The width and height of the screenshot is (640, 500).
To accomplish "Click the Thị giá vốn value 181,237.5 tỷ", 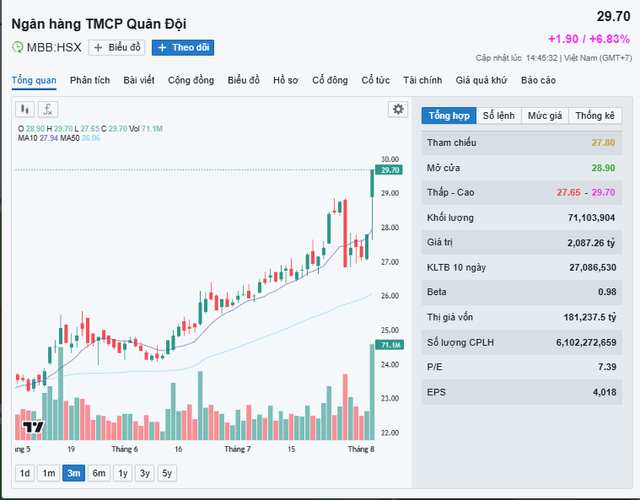I will tap(590, 317).
